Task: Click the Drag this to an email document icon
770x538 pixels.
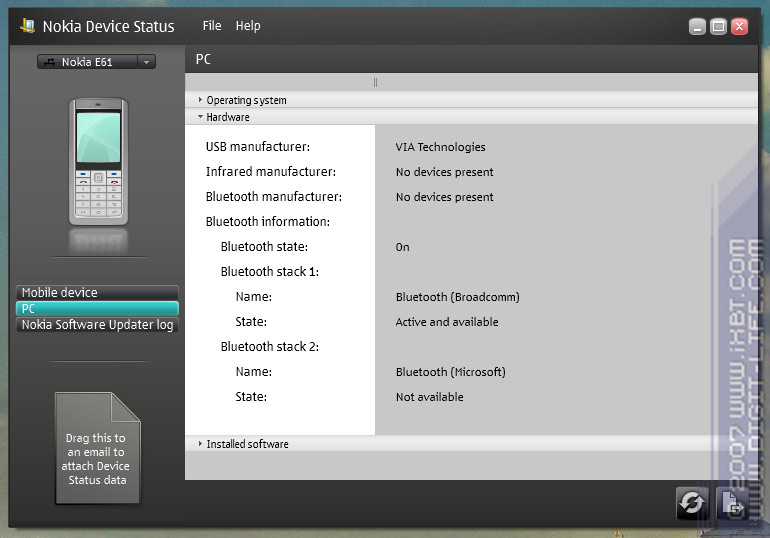Action: click(x=97, y=448)
